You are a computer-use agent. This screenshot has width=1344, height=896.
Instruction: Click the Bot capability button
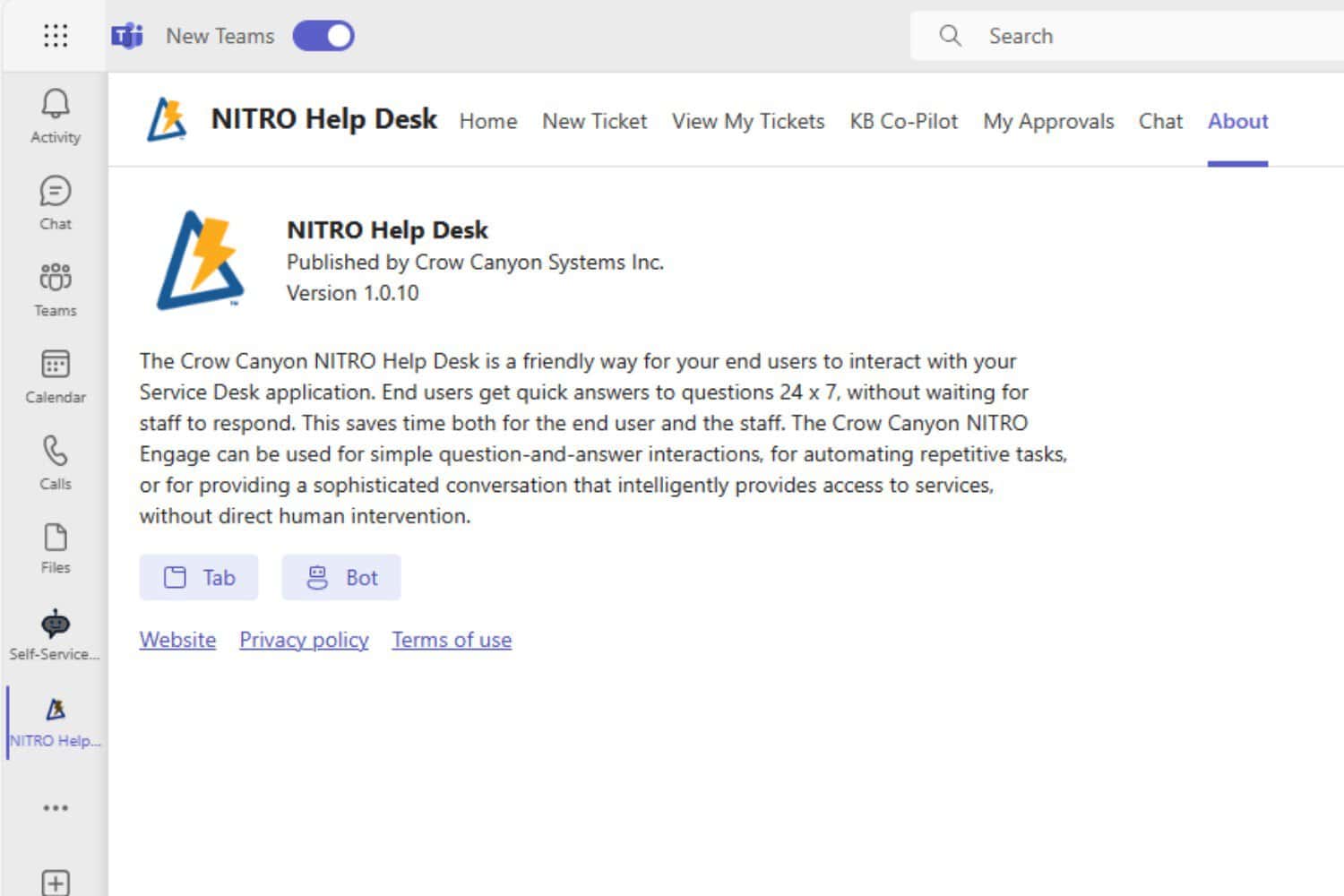pyautogui.click(x=341, y=577)
